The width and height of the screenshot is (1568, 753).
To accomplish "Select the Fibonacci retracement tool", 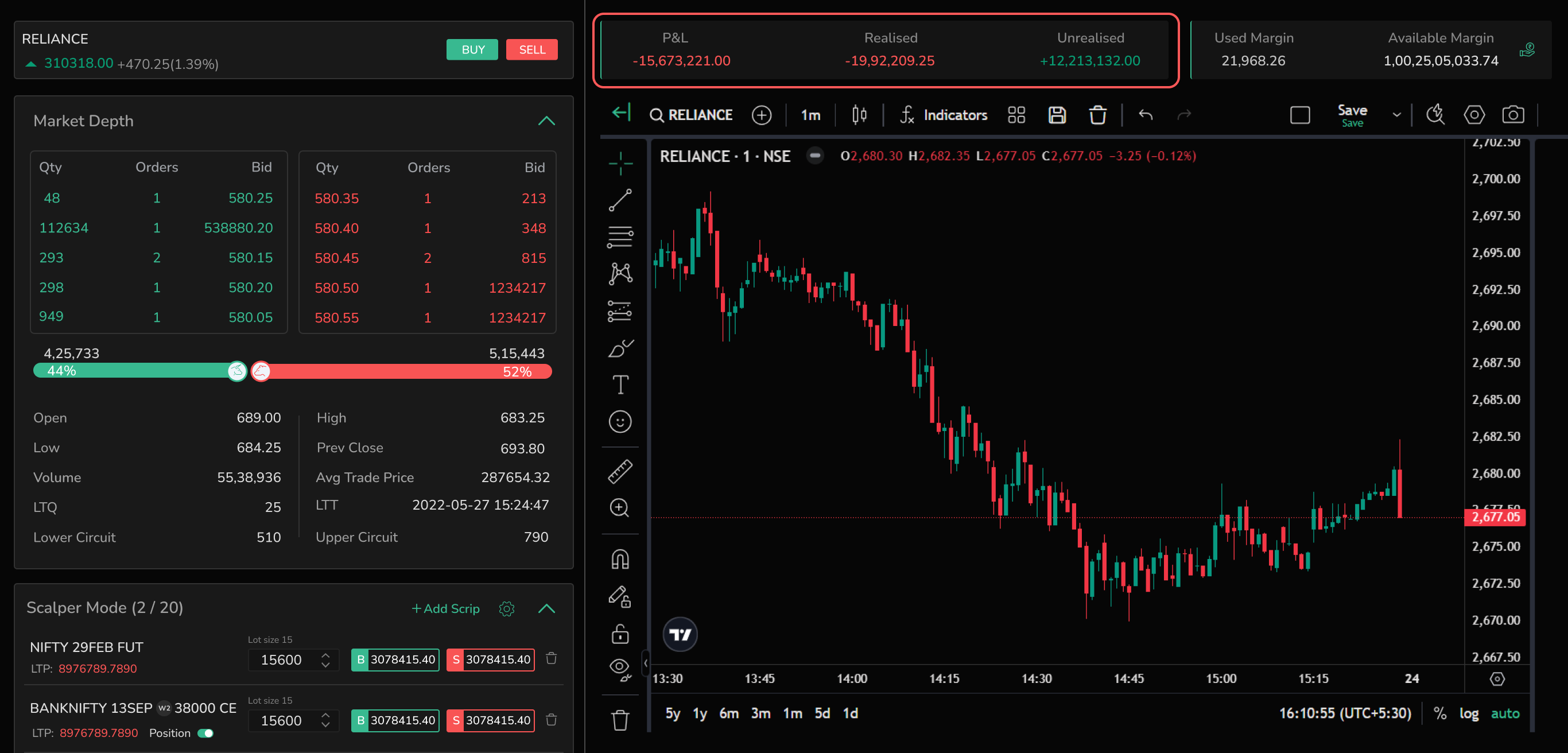I will pyautogui.click(x=620, y=237).
